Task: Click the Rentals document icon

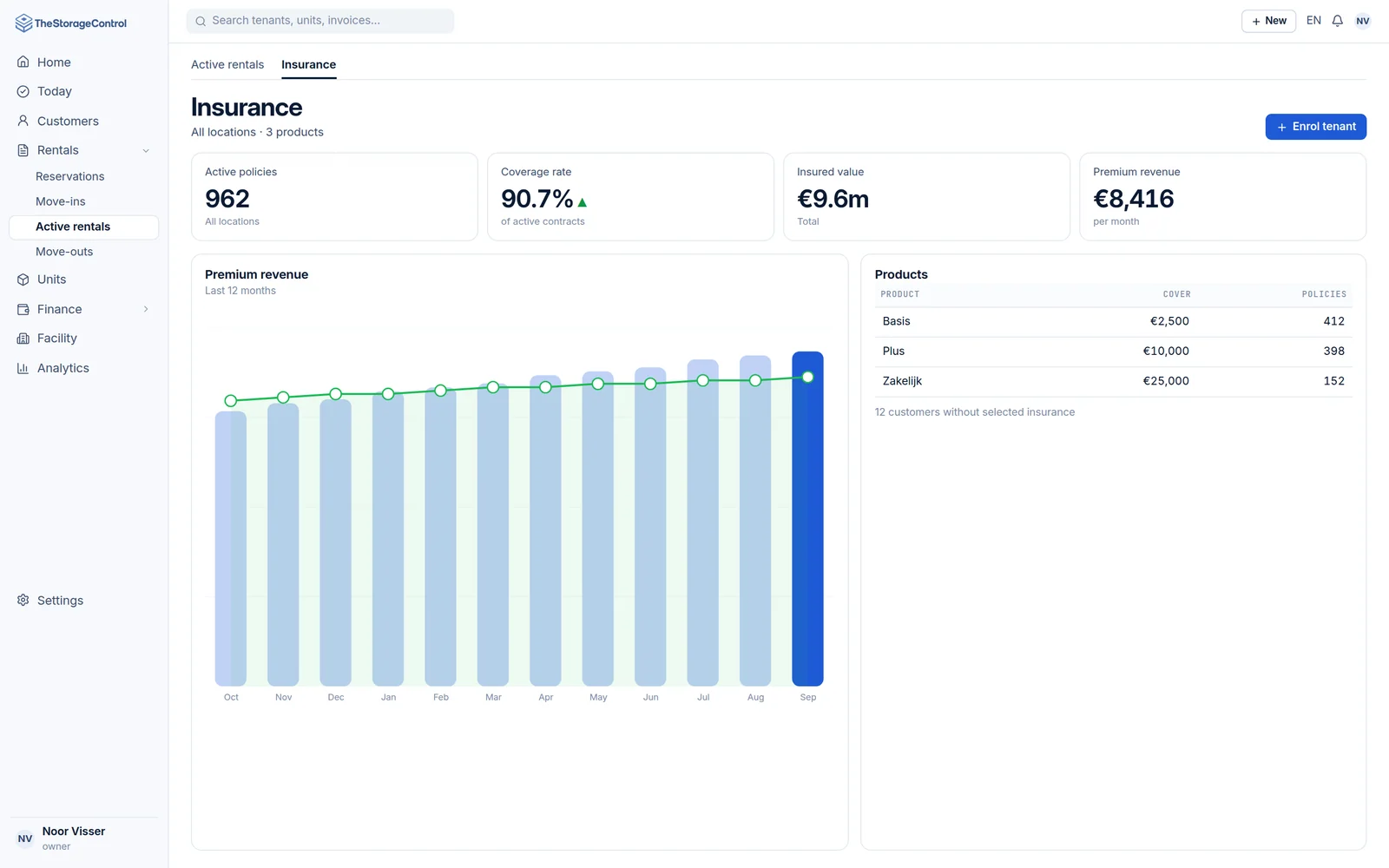Action: pos(23,150)
